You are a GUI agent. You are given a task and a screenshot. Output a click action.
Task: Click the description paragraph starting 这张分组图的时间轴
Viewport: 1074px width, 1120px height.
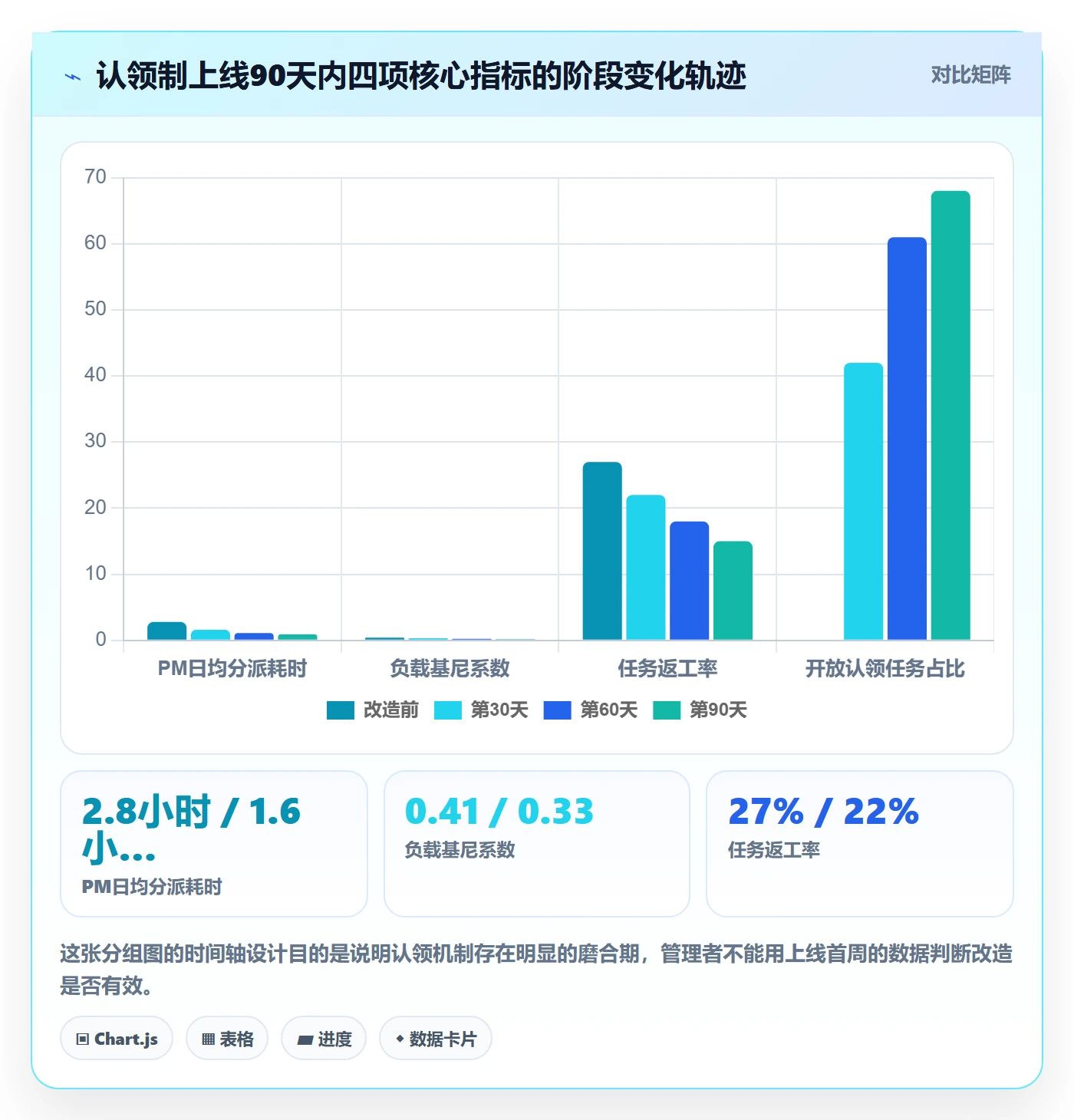point(536,970)
